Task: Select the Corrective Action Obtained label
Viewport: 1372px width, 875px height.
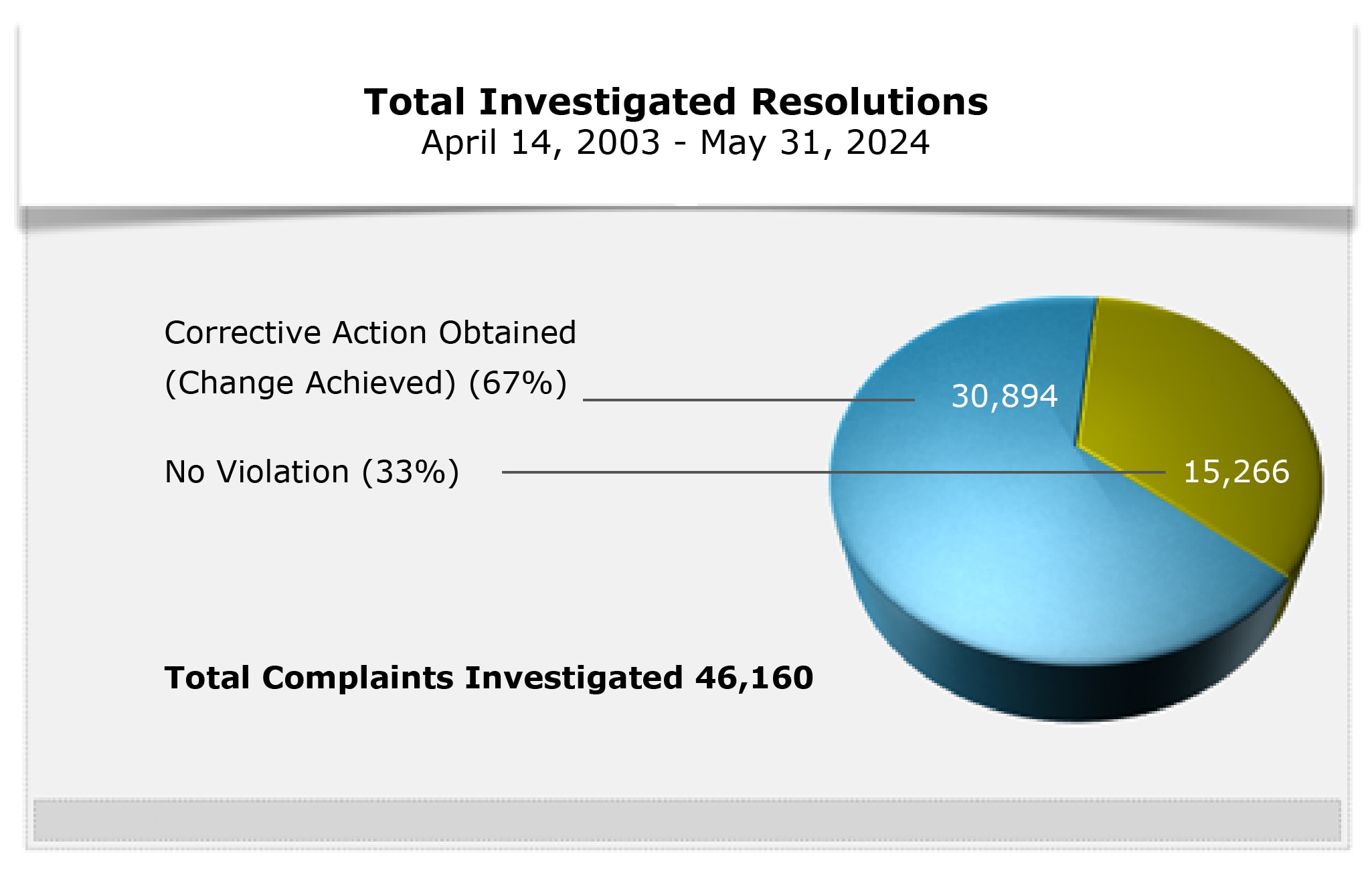Action: (369, 332)
